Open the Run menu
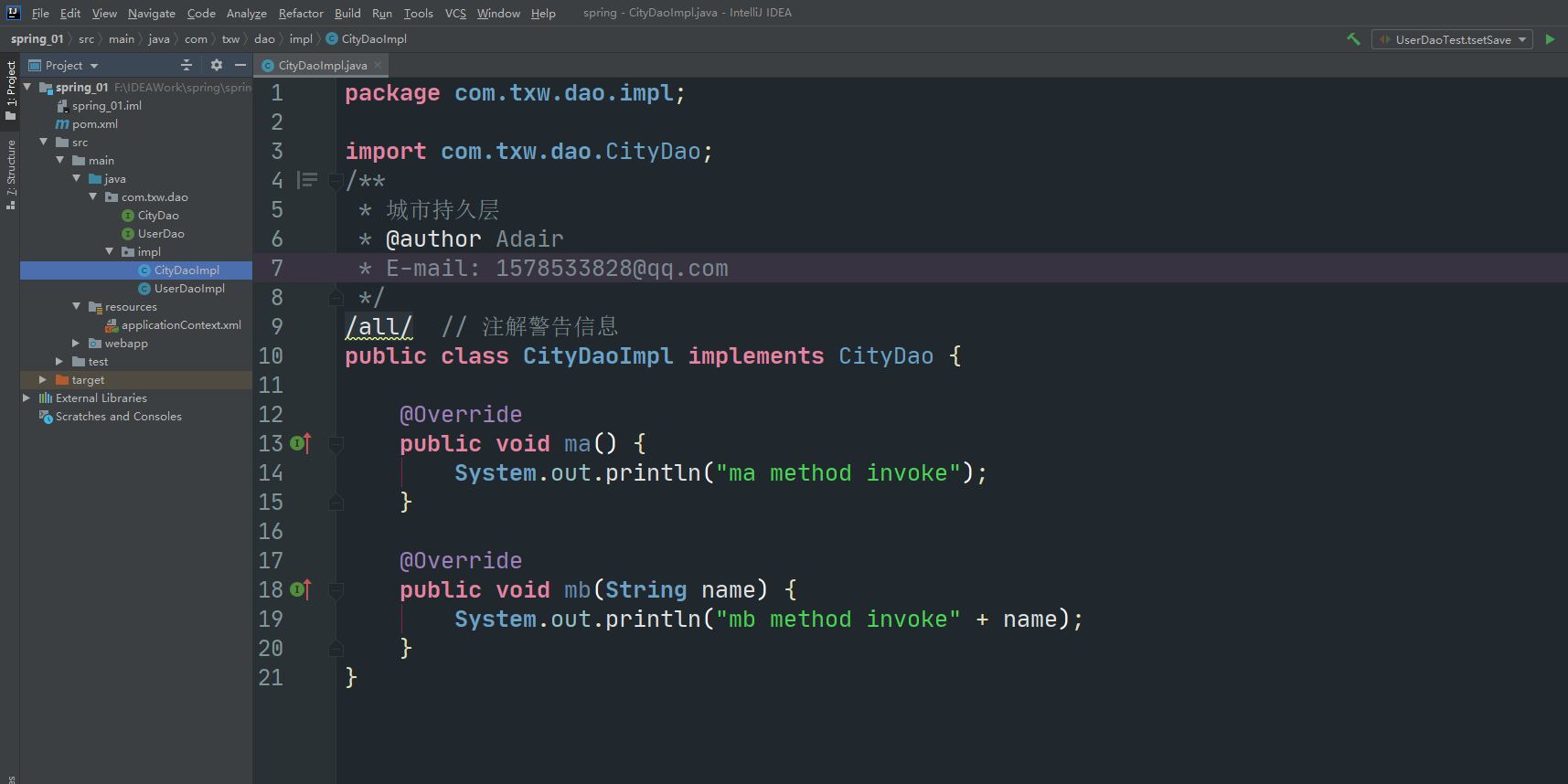Image resolution: width=1568 pixels, height=784 pixels. (x=382, y=13)
